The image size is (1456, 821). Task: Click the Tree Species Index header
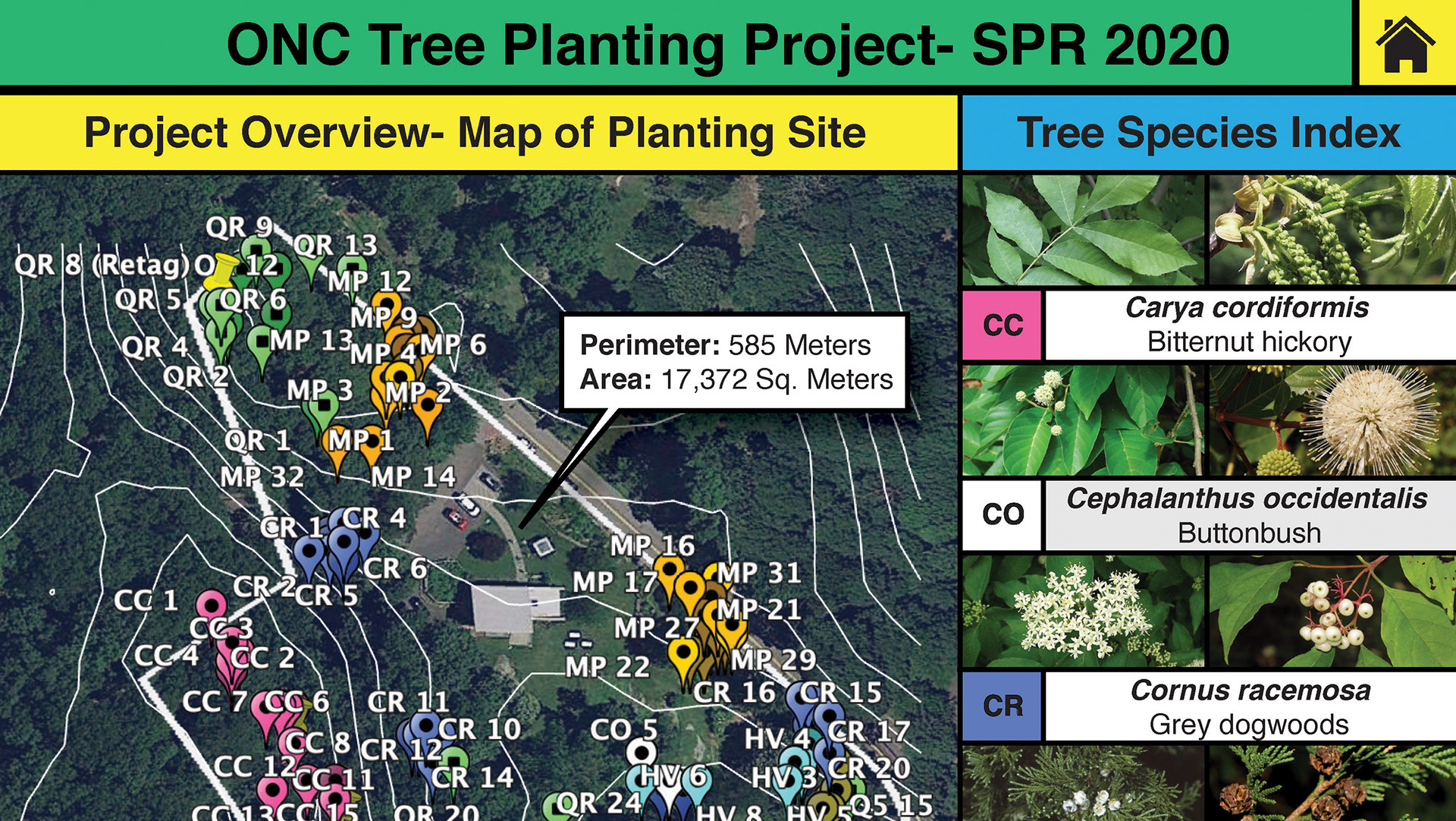coord(1209,133)
